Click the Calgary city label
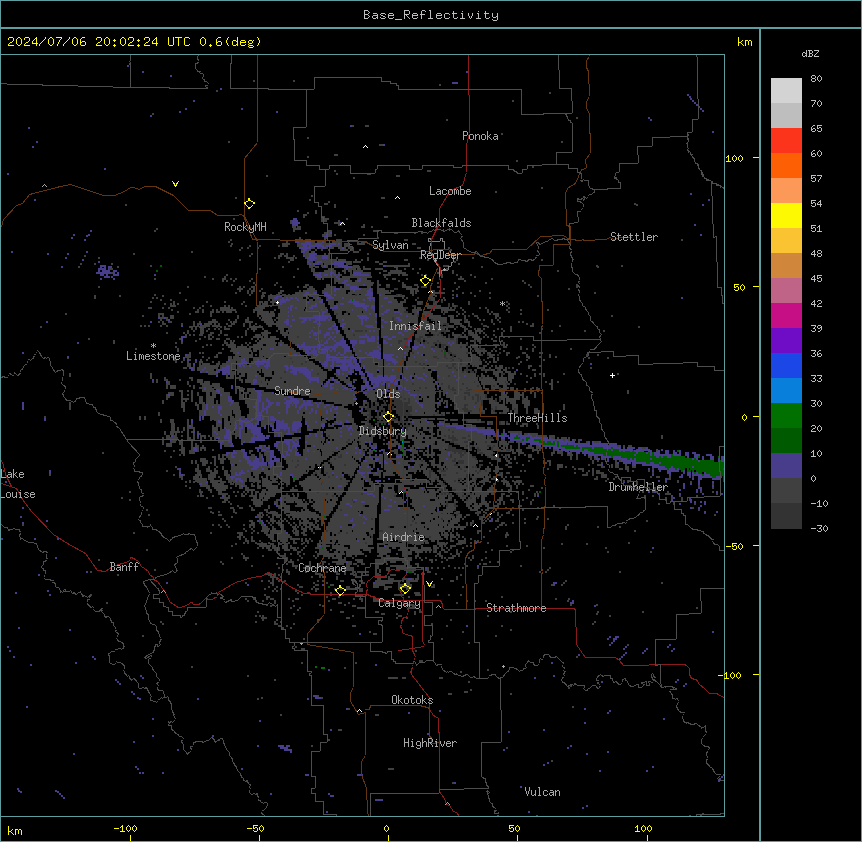Image resolution: width=862 pixels, height=842 pixels. [x=399, y=603]
